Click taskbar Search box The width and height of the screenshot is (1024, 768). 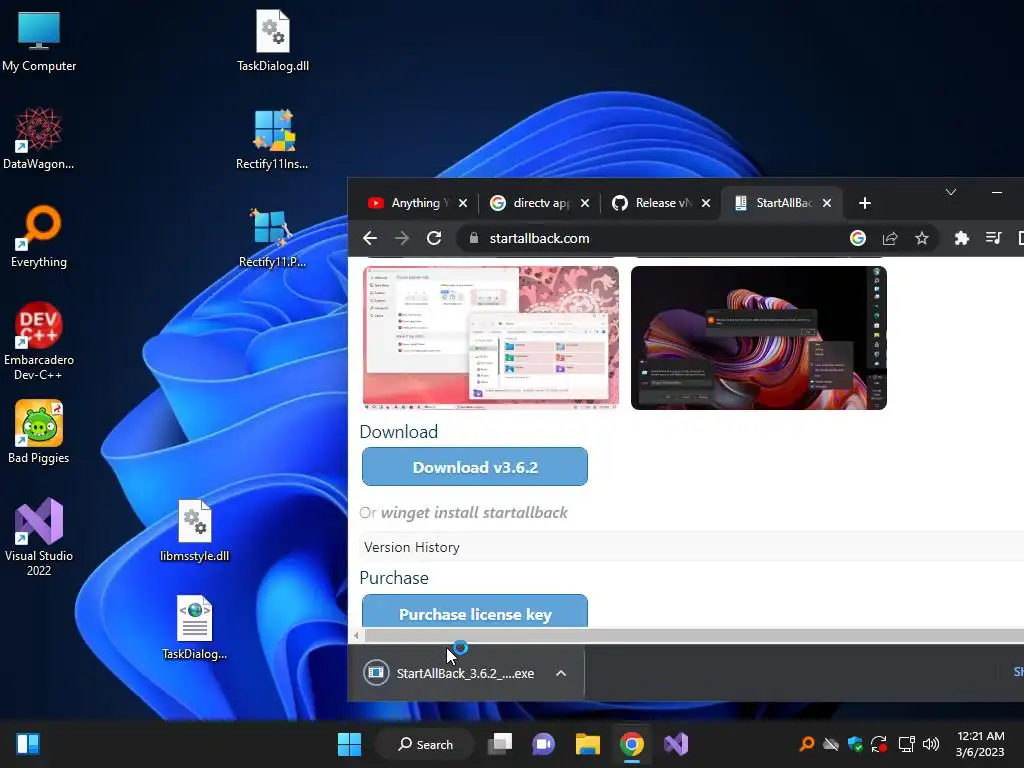tap(425, 744)
